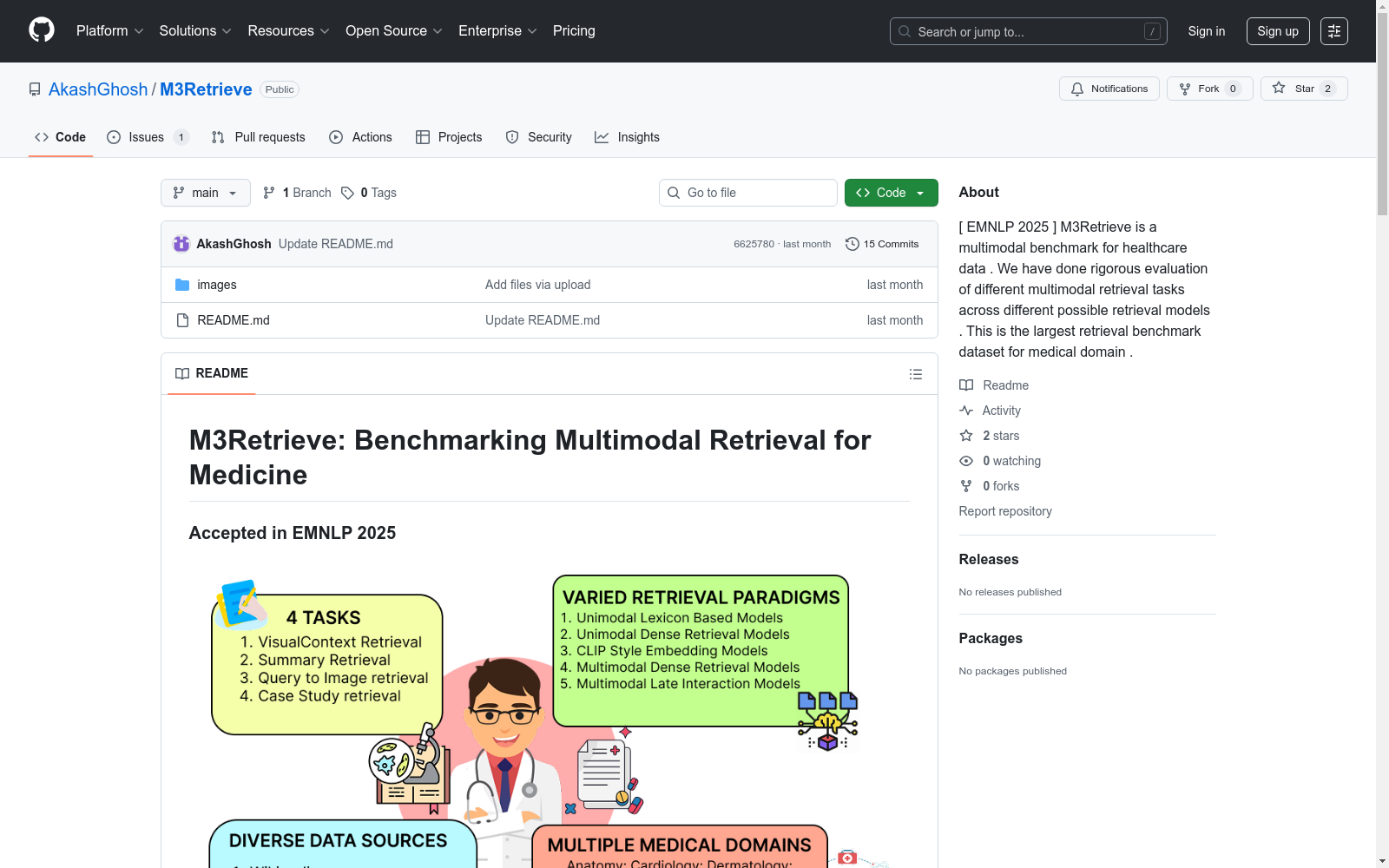This screenshot has width=1389, height=868.
Task: Click the Projects table icon
Action: [423, 137]
